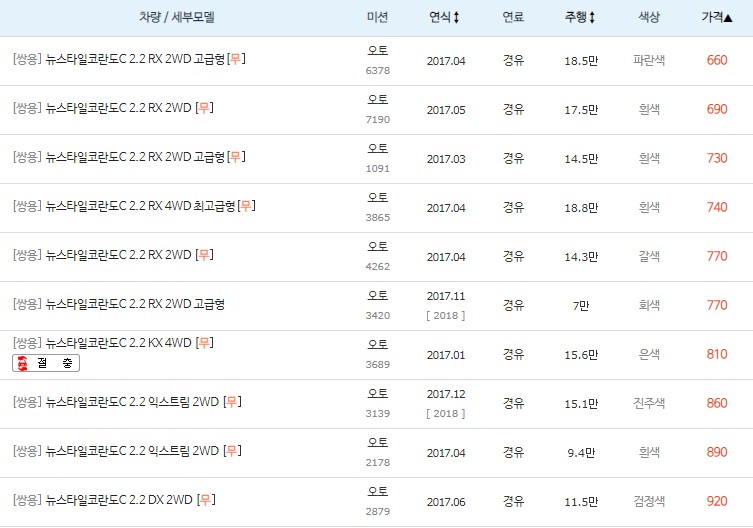The width and height of the screenshot is (753, 528).
Task: Open the RX 2WD listing priced 690
Action: tap(119, 108)
